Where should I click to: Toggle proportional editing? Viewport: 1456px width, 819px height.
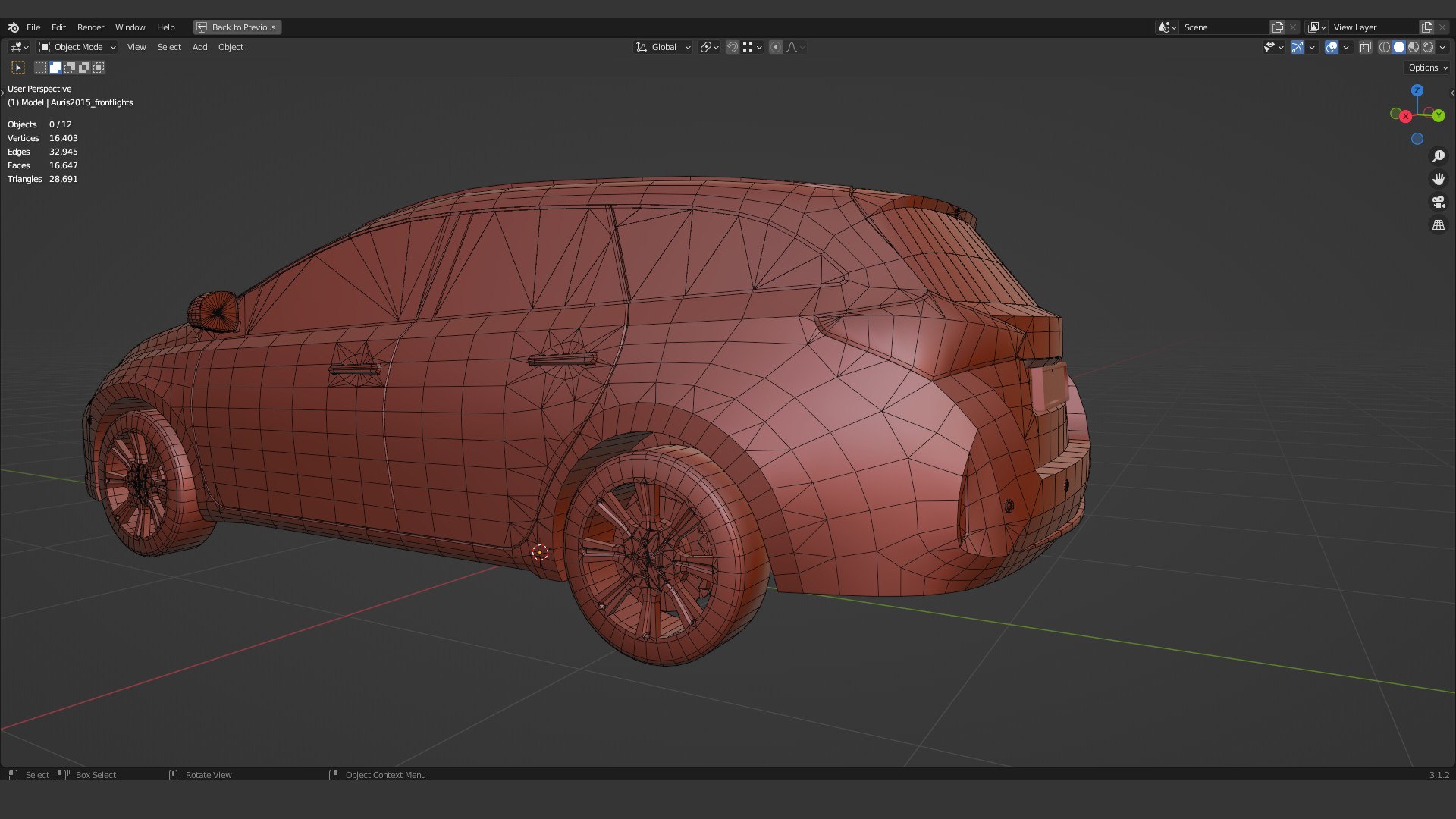pyautogui.click(x=776, y=47)
